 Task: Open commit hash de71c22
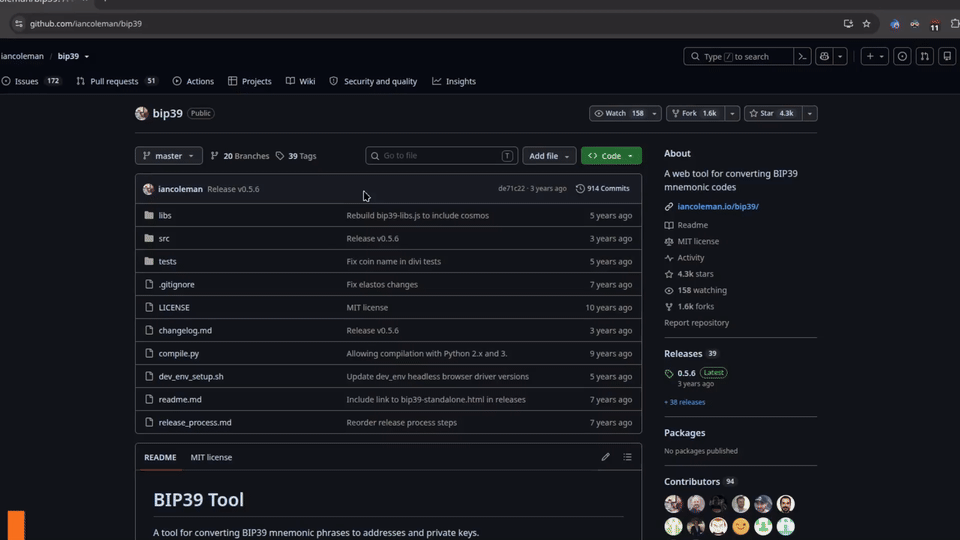[x=511, y=189]
